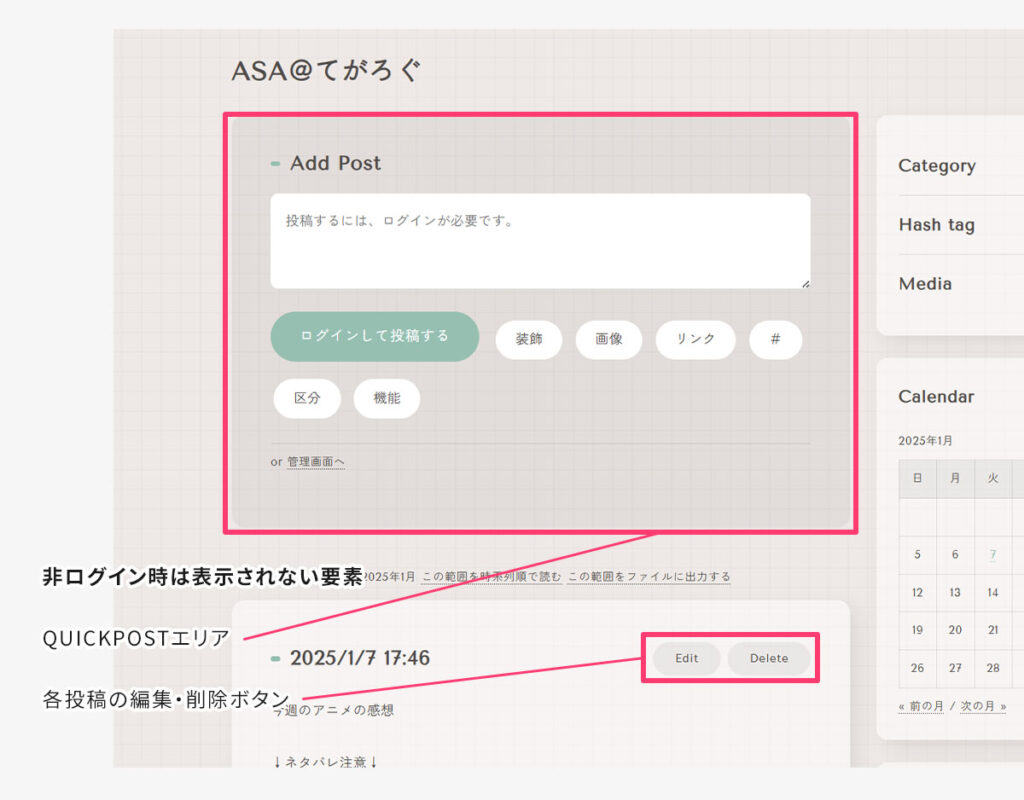1024x800 pixels.
Task: Click この範囲を時系列順で読む link
Action: 491,577
